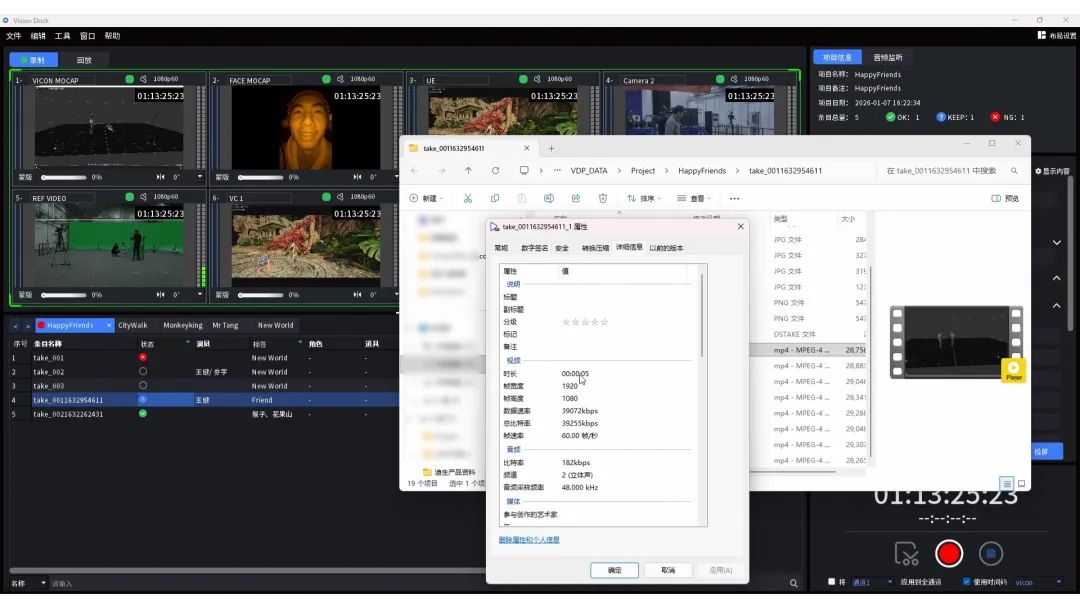Adjust the mask opacity slider under VICON MOCAP
The image size is (1080, 608).
click(x=63, y=178)
